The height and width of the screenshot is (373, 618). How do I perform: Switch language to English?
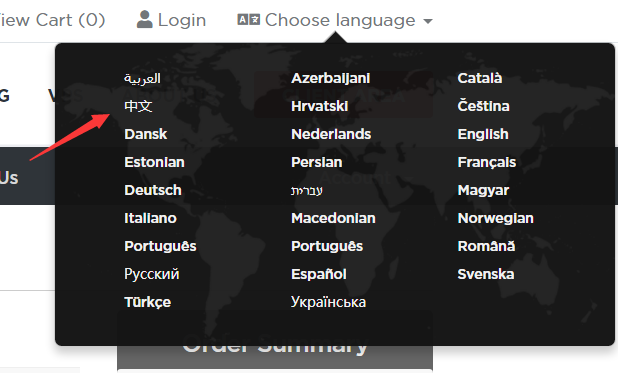483,134
